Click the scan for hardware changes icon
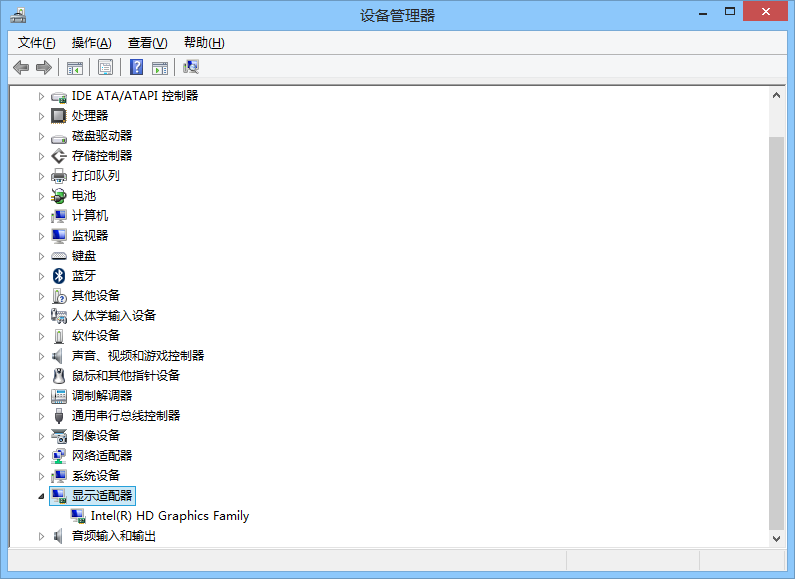795x579 pixels. pyautogui.click(x=191, y=67)
